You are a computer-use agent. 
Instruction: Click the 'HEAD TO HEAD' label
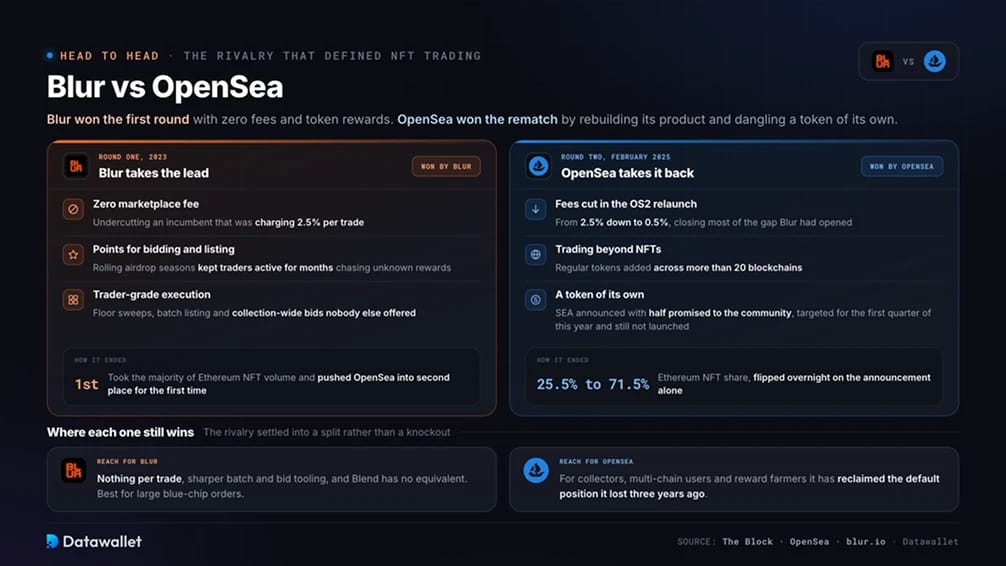pos(109,56)
